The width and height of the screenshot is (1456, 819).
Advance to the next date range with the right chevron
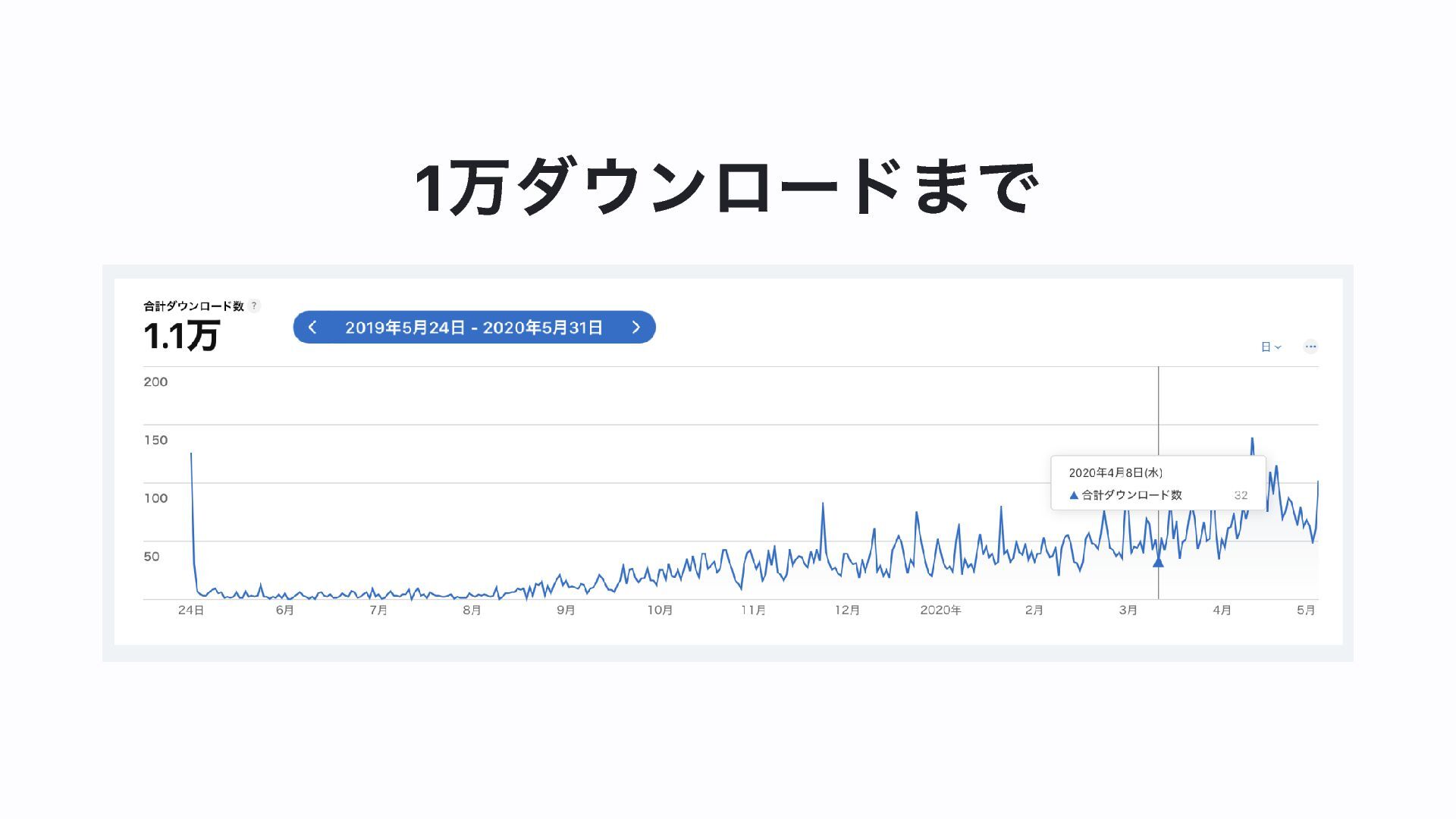click(636, 328)
